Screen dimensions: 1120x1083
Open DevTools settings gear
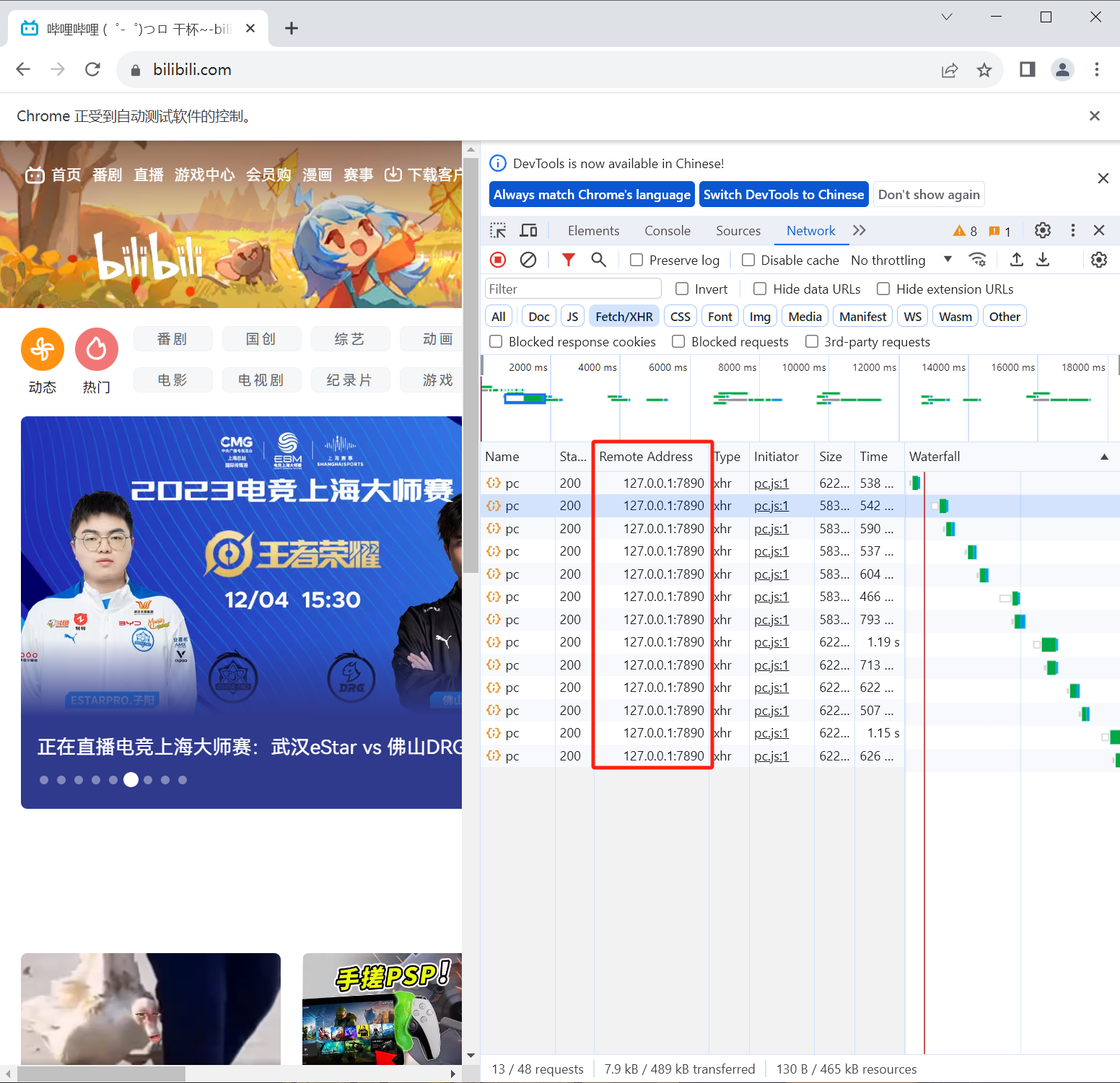tap(1043, 231)
